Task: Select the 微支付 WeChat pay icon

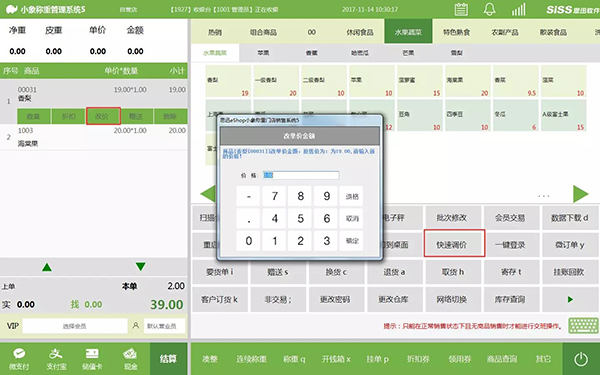Action: coord(19,354)
